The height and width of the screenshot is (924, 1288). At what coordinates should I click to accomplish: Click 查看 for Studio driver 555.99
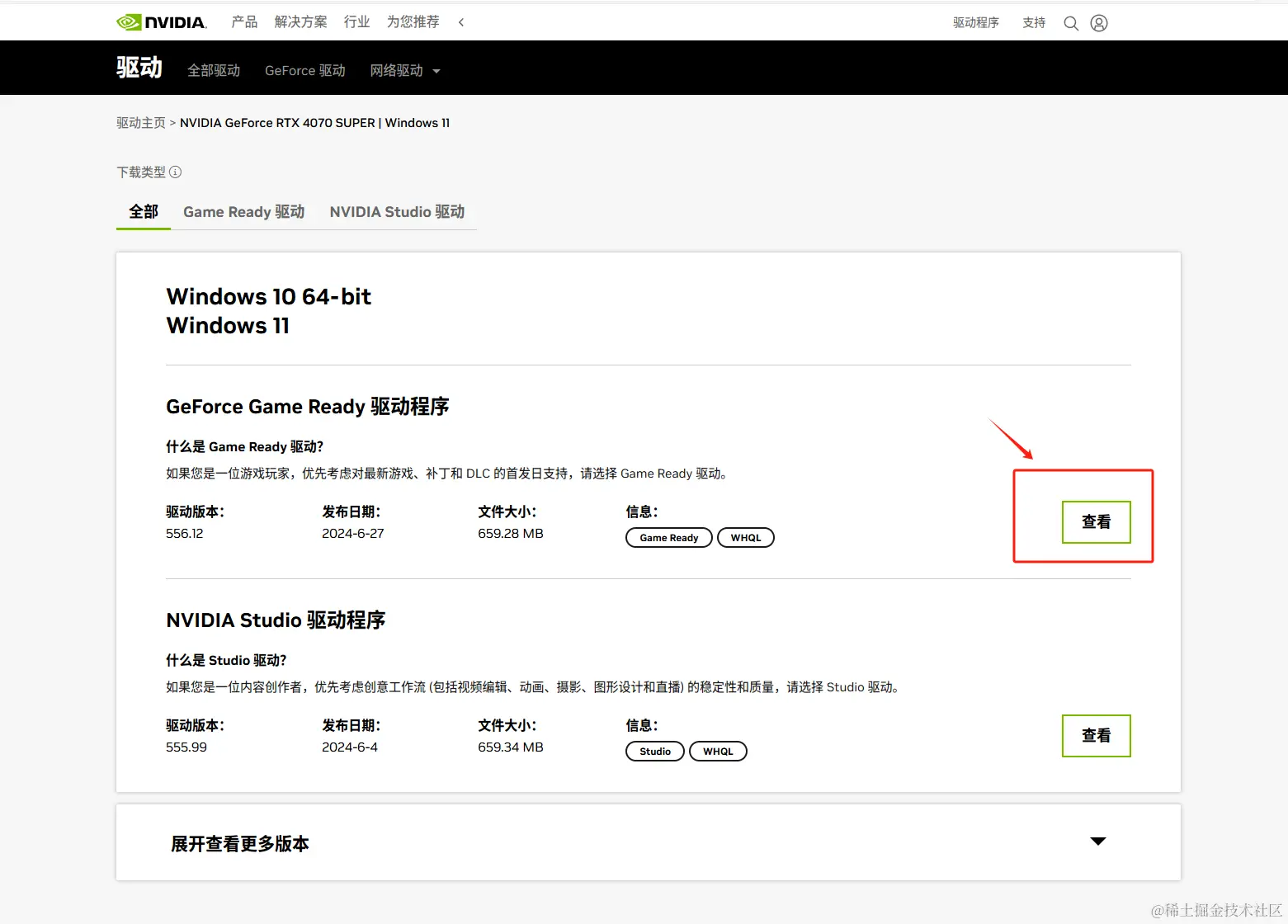pyautogui.click(x=1096, y=736)
